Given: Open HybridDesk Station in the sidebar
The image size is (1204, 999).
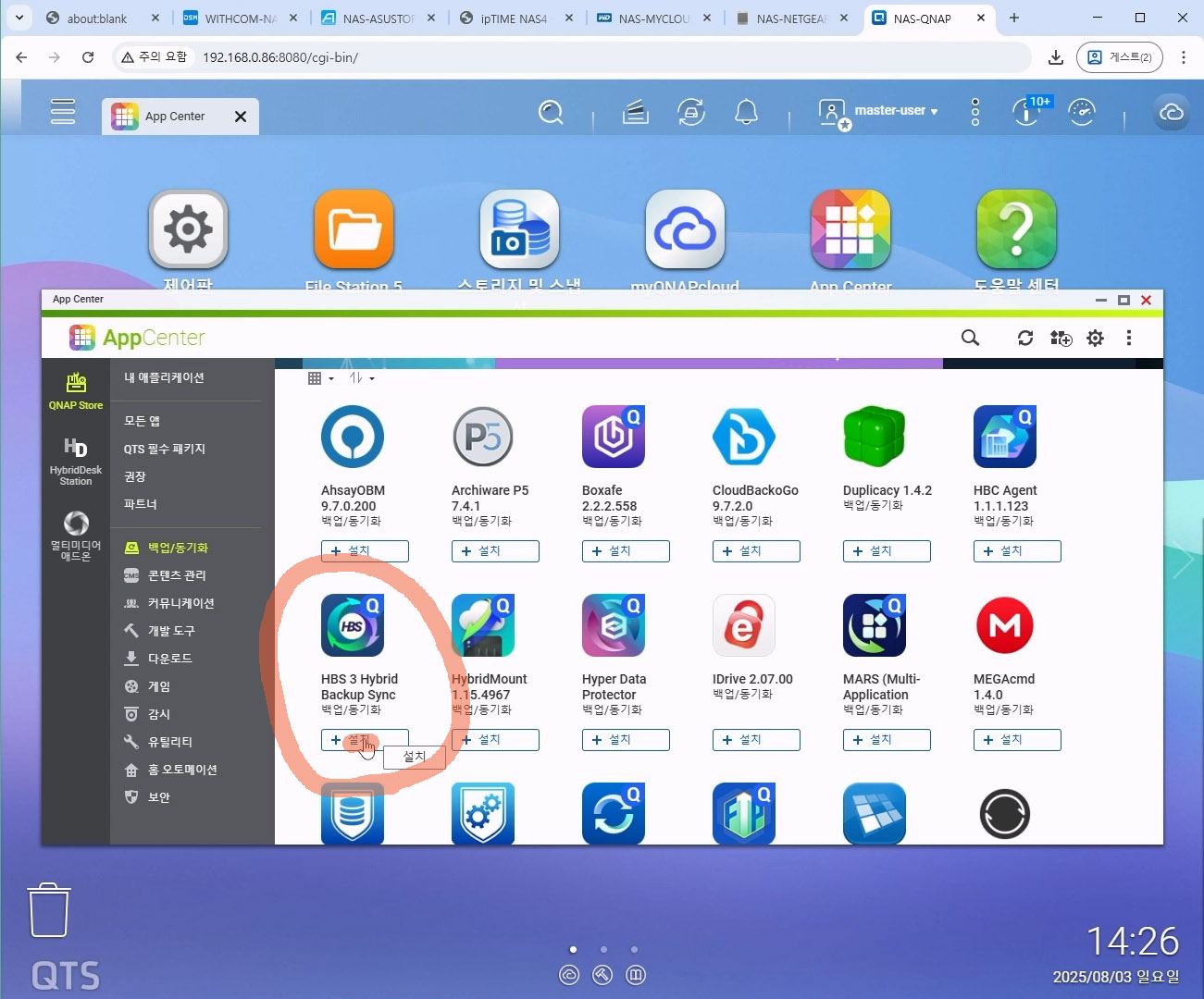Looking at the screenshot, I should [x=76, y=461].
